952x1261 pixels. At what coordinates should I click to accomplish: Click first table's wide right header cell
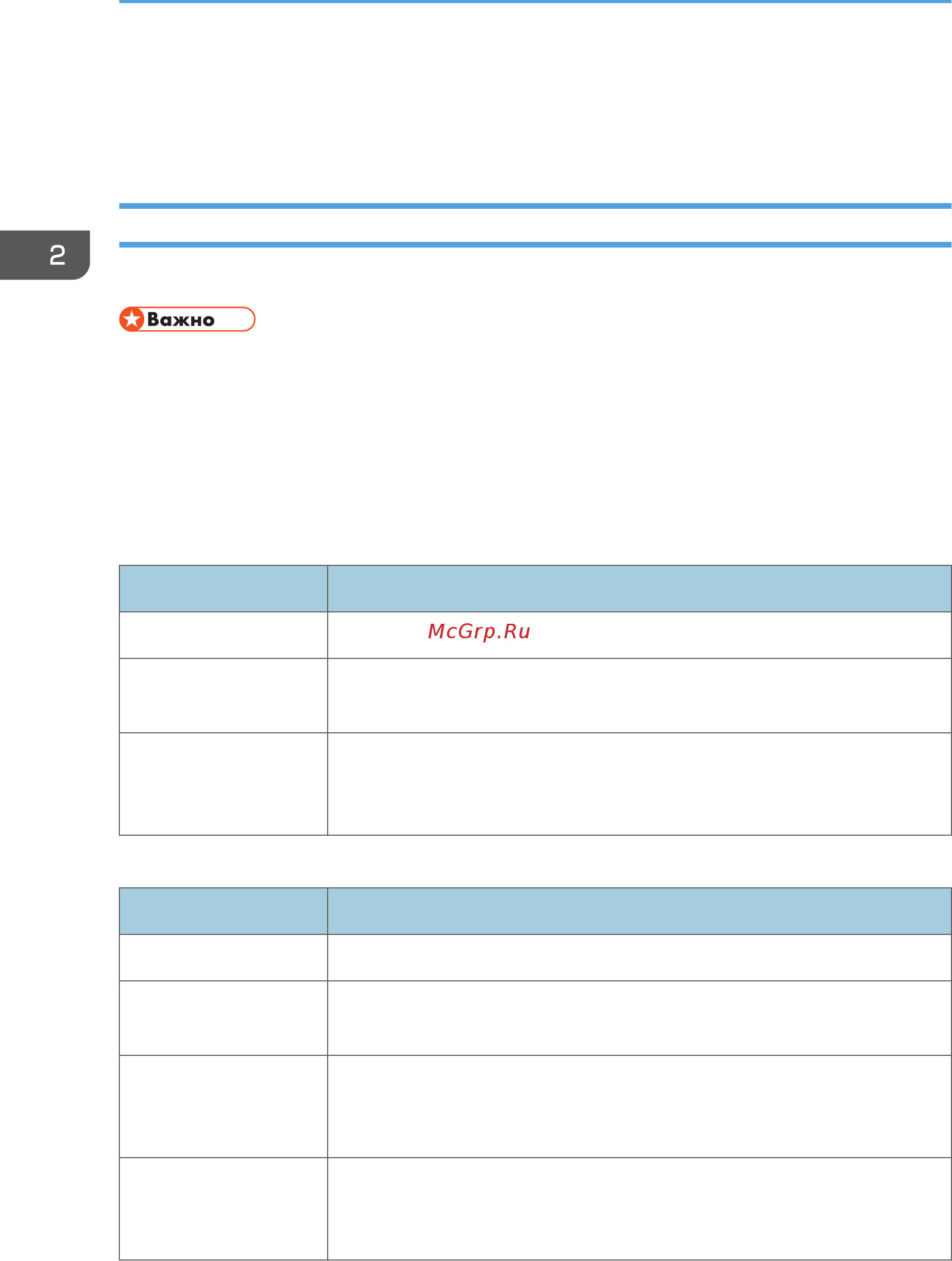(x=640, y=589)
